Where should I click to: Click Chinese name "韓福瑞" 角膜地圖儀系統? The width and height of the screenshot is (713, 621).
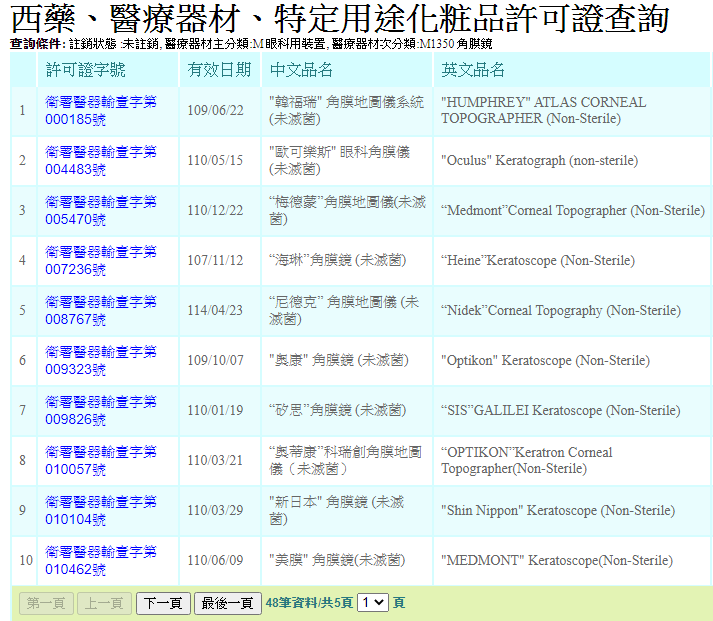point(346,110)
